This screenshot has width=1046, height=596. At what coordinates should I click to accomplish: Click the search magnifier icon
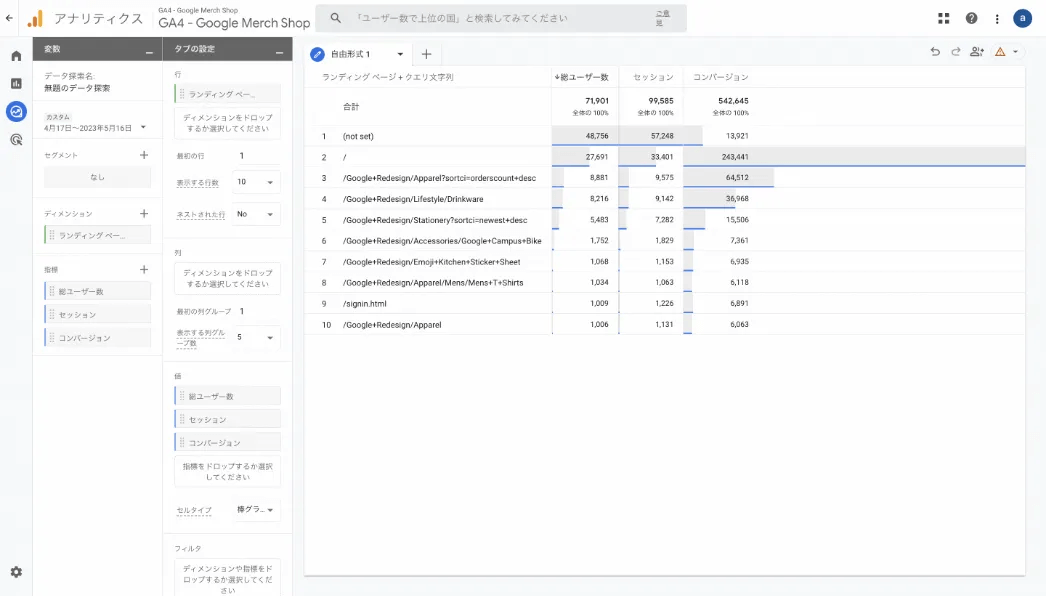click(336, 19)
